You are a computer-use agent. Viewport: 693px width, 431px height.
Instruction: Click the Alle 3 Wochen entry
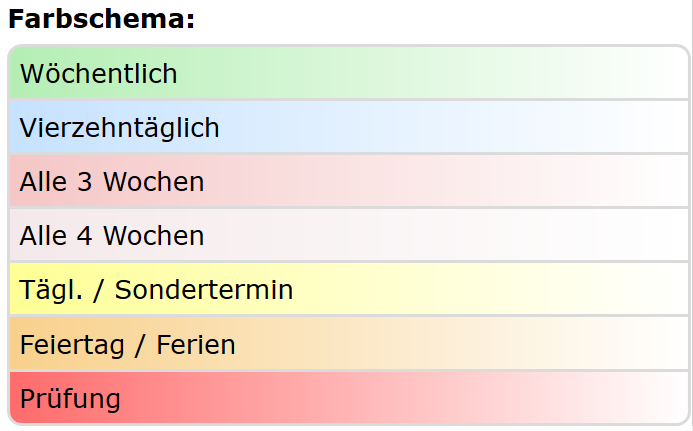pyautogui.click(x=111, y=182)
